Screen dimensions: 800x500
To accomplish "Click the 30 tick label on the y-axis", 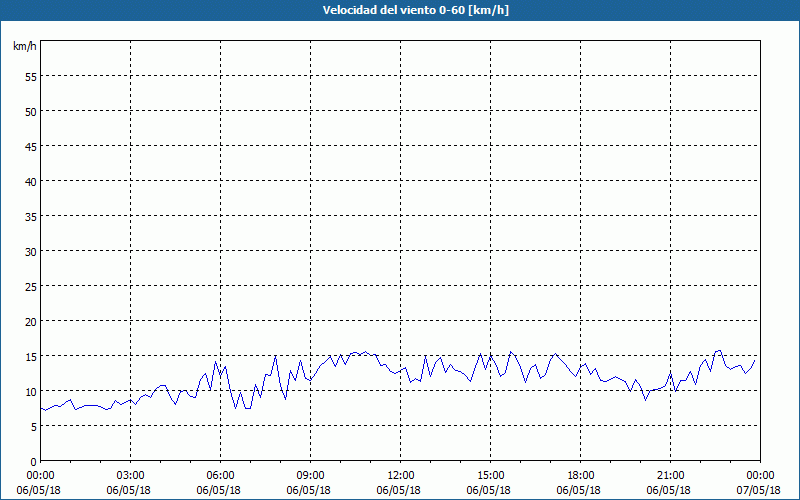I will pos(31,252).
